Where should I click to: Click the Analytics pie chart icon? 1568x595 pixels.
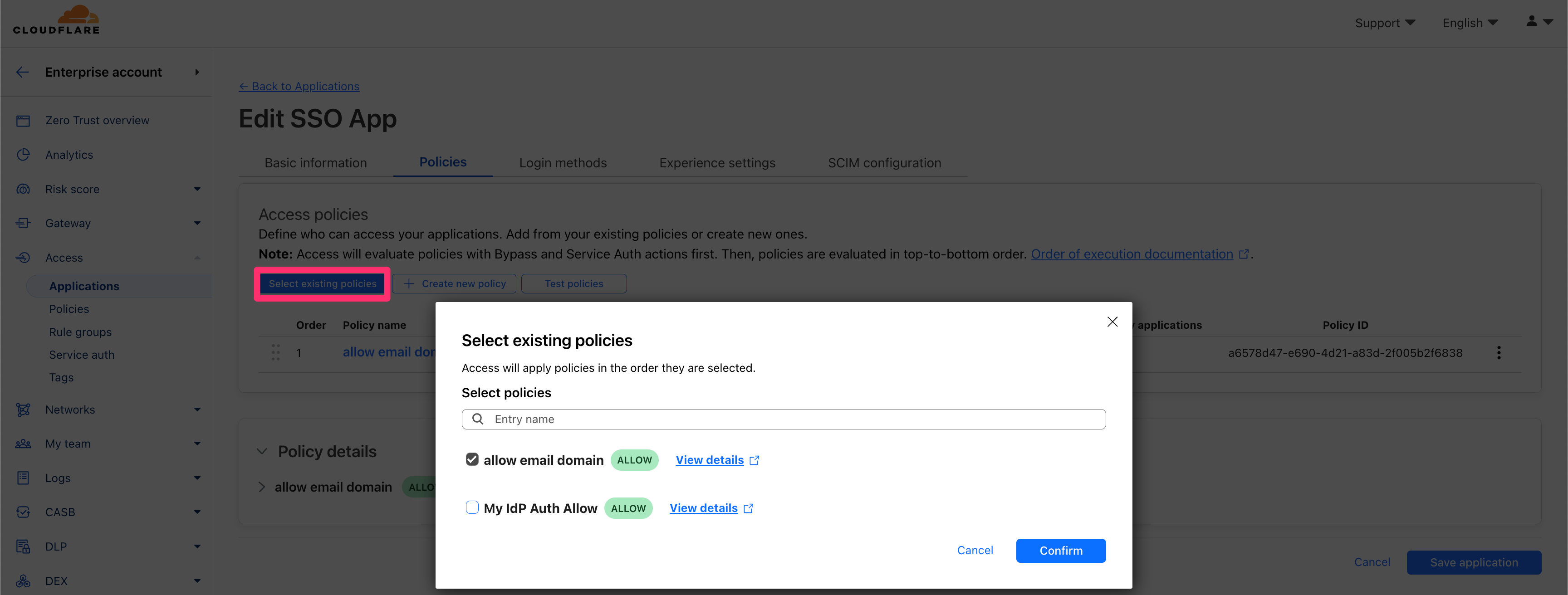click(x=23, y=155)
